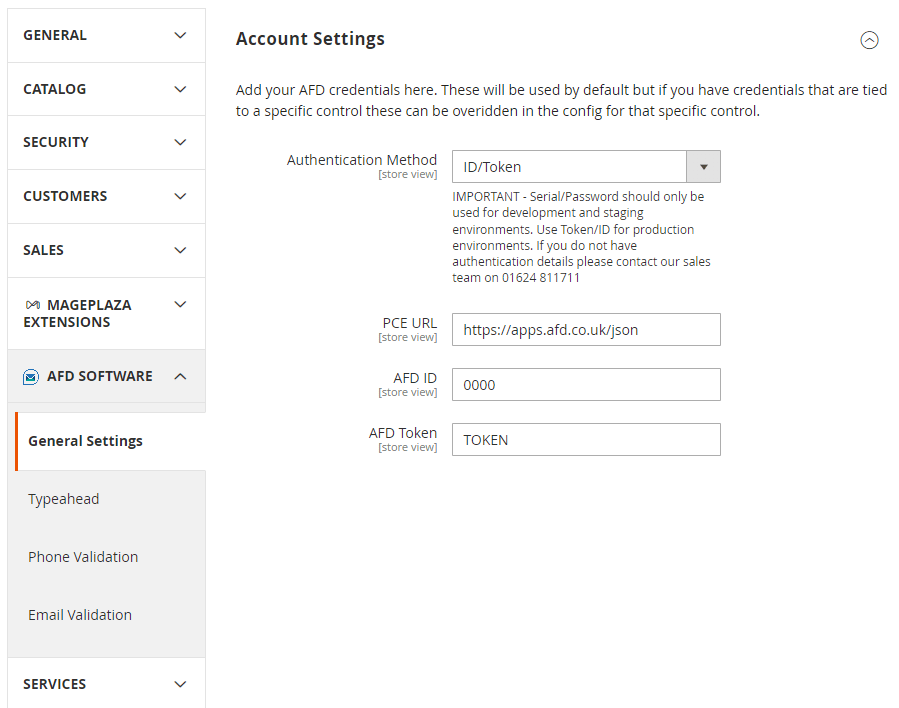Image resolution: width=899 pixels, height=708 pixels.
Task: Click the AFD Token input field
Action: [x=586, y=440]
